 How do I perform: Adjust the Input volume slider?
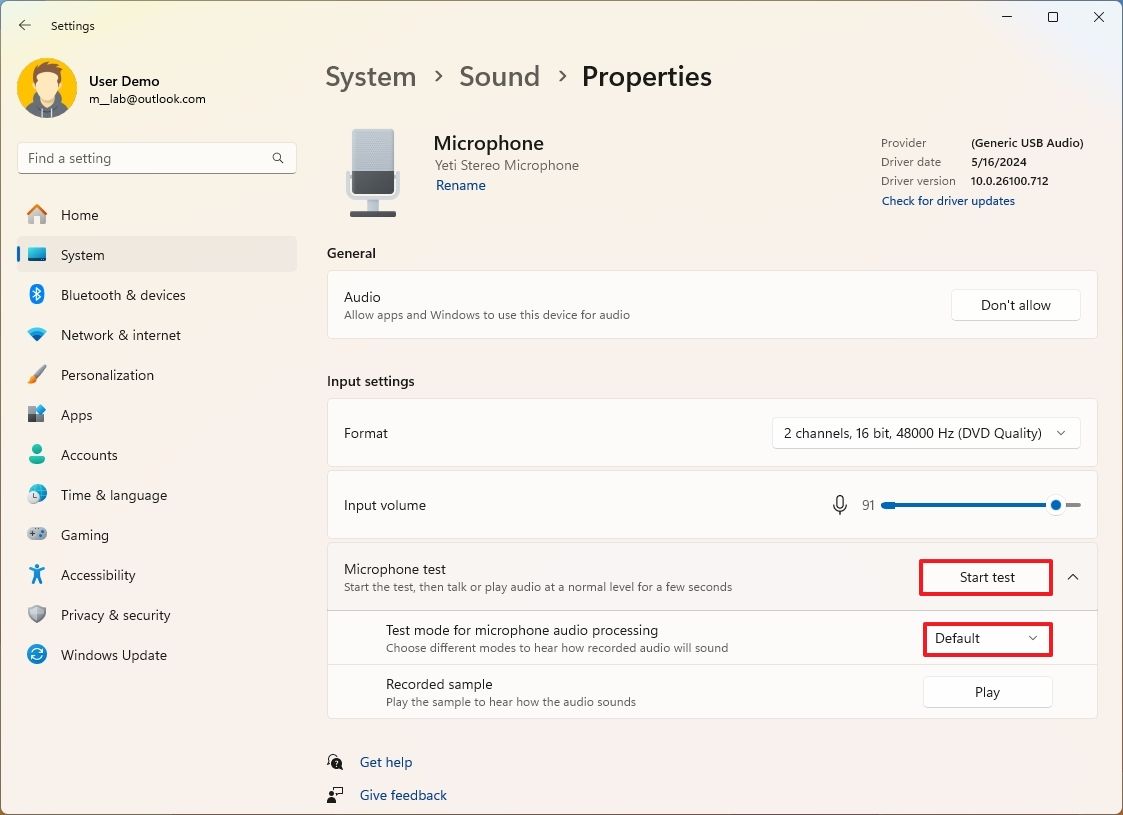(1055, 505)
